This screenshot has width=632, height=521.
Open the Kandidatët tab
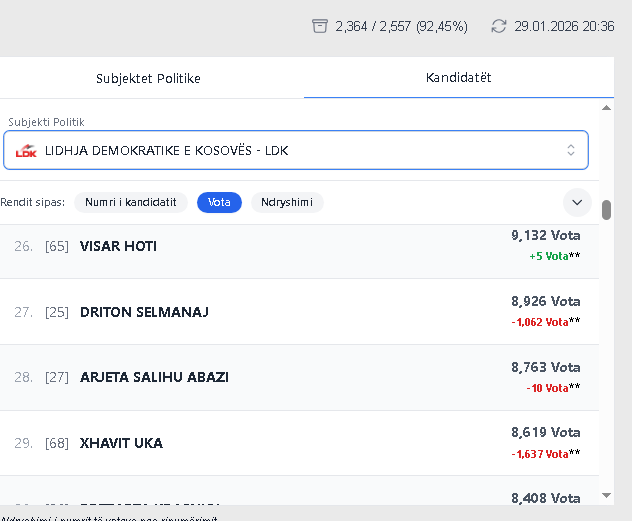[458, 78]
